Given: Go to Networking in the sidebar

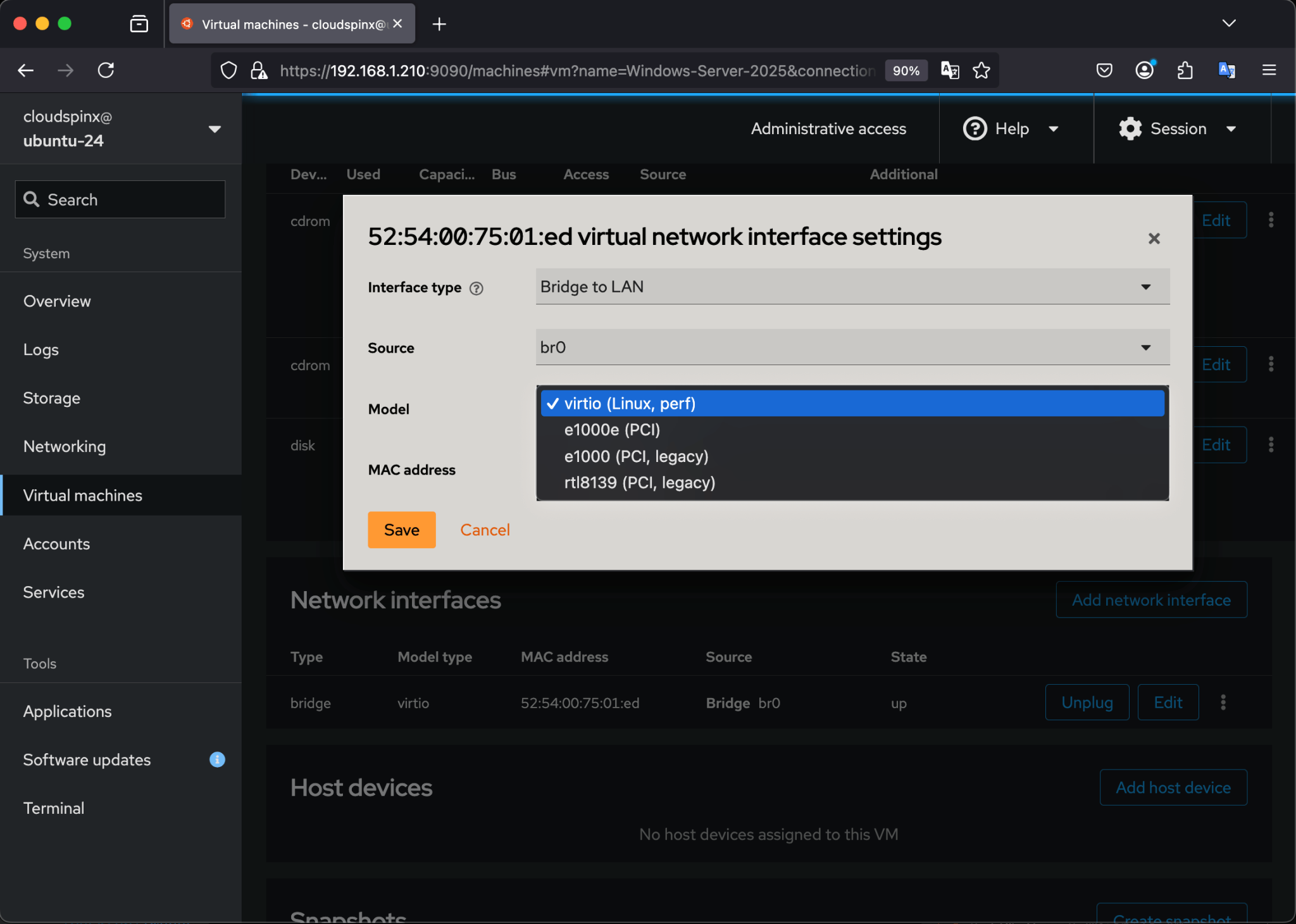Looking at the screenshot, I should pos(64,446).
